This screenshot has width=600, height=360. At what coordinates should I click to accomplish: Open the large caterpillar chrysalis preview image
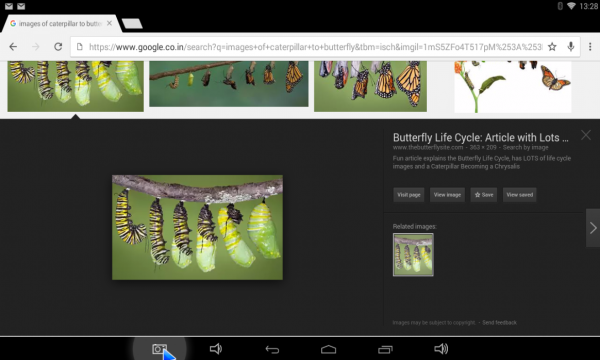[197, 227]
